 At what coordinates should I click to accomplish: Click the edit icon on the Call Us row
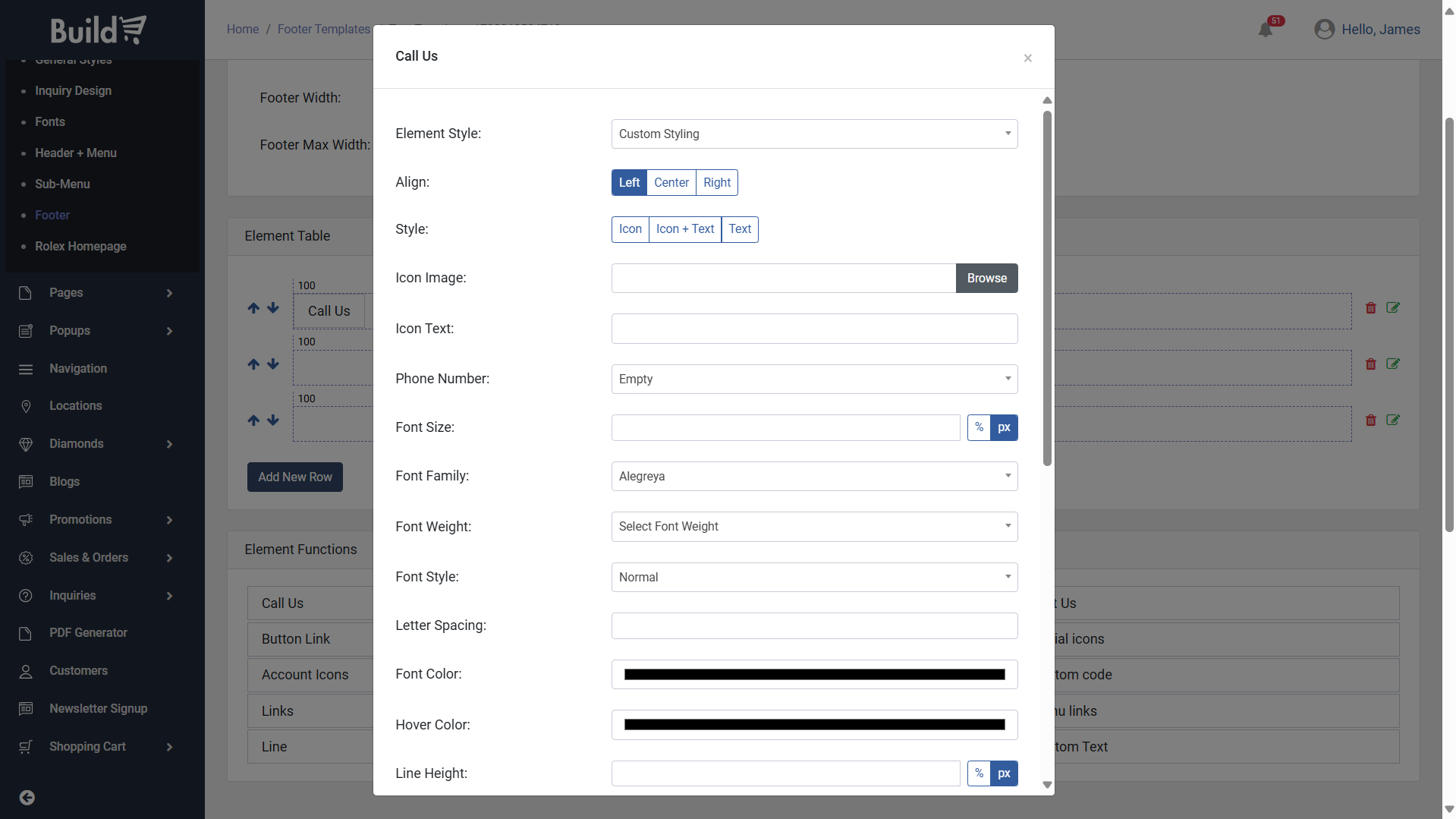pyautogui.click(x=1393, y=308)
